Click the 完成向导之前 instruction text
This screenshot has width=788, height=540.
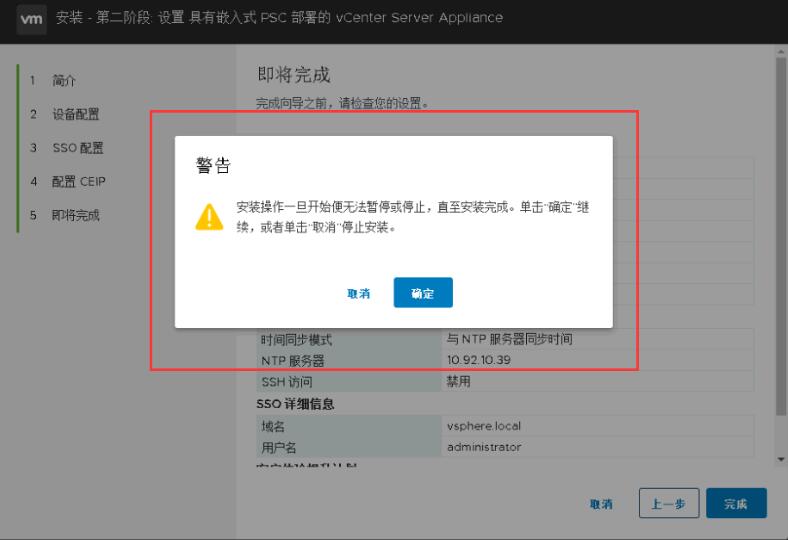point(342,103)
